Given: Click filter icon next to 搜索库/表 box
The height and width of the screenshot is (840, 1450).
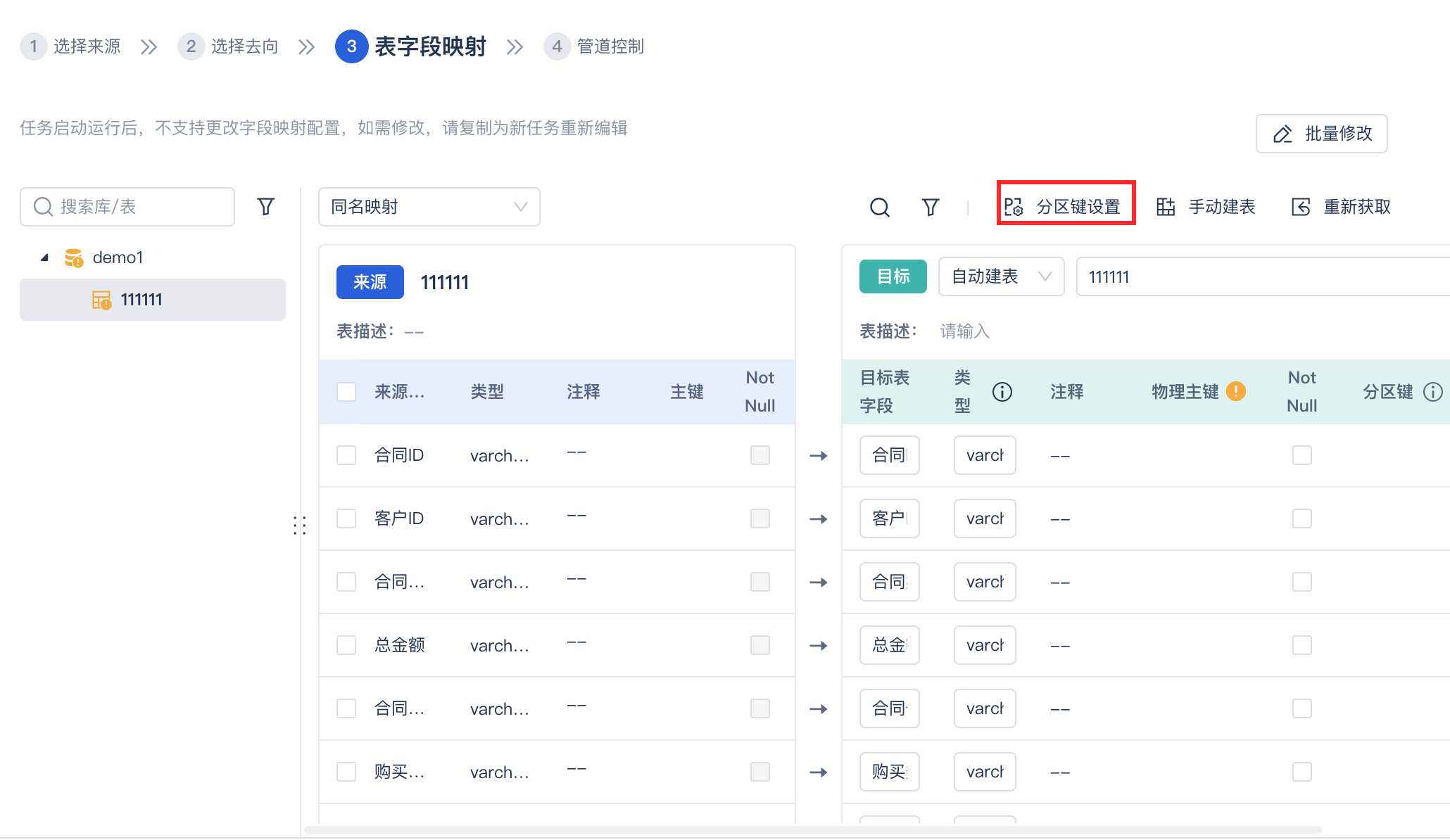Looking at the screenshot, I should (265, 207).
